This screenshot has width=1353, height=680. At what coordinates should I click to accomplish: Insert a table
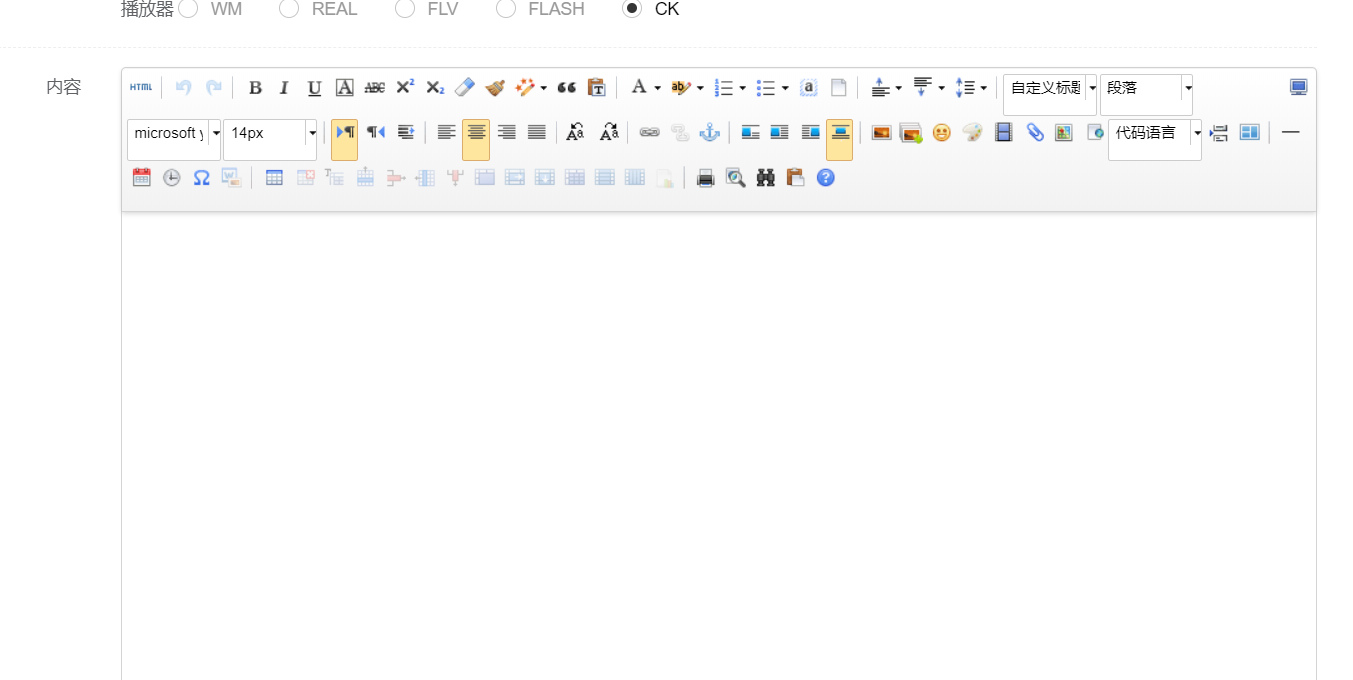tap(274, 178)
